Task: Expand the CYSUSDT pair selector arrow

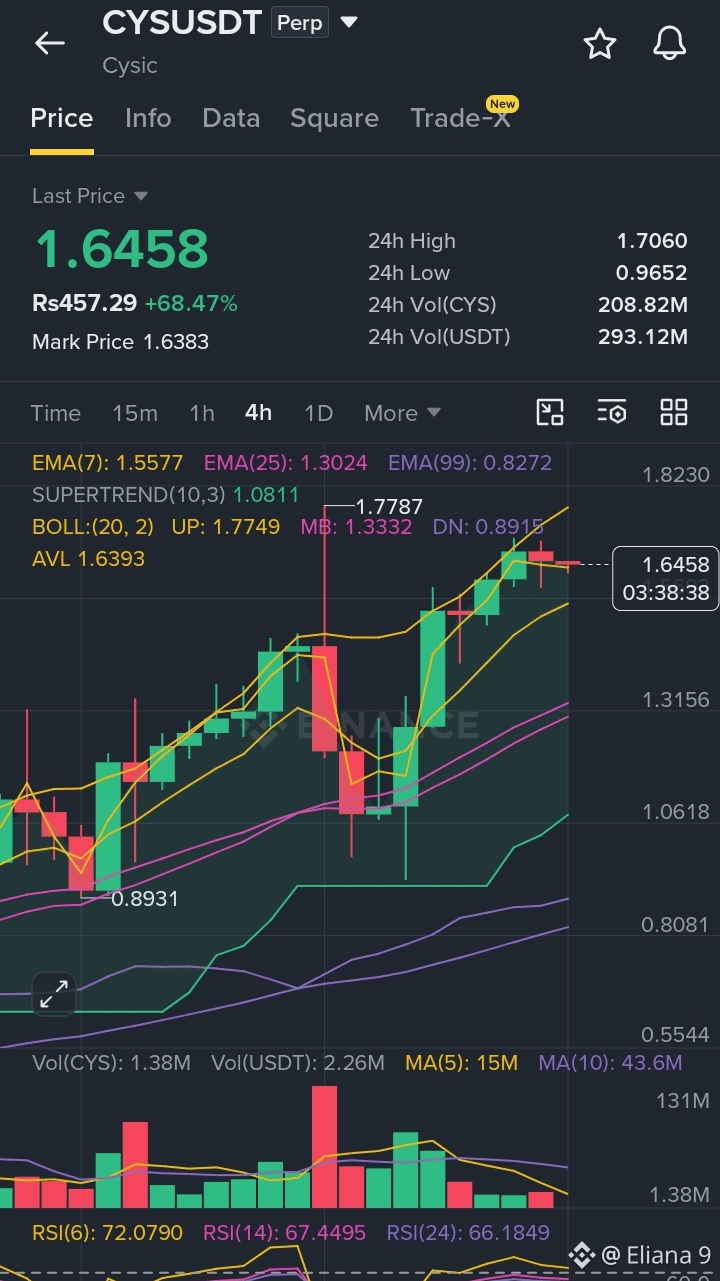Action: click(349, 22)
